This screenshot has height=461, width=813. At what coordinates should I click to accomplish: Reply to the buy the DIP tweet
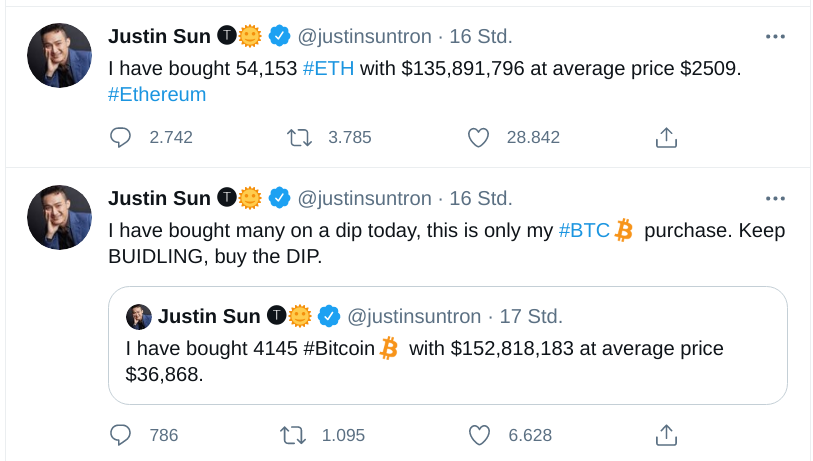120,435
